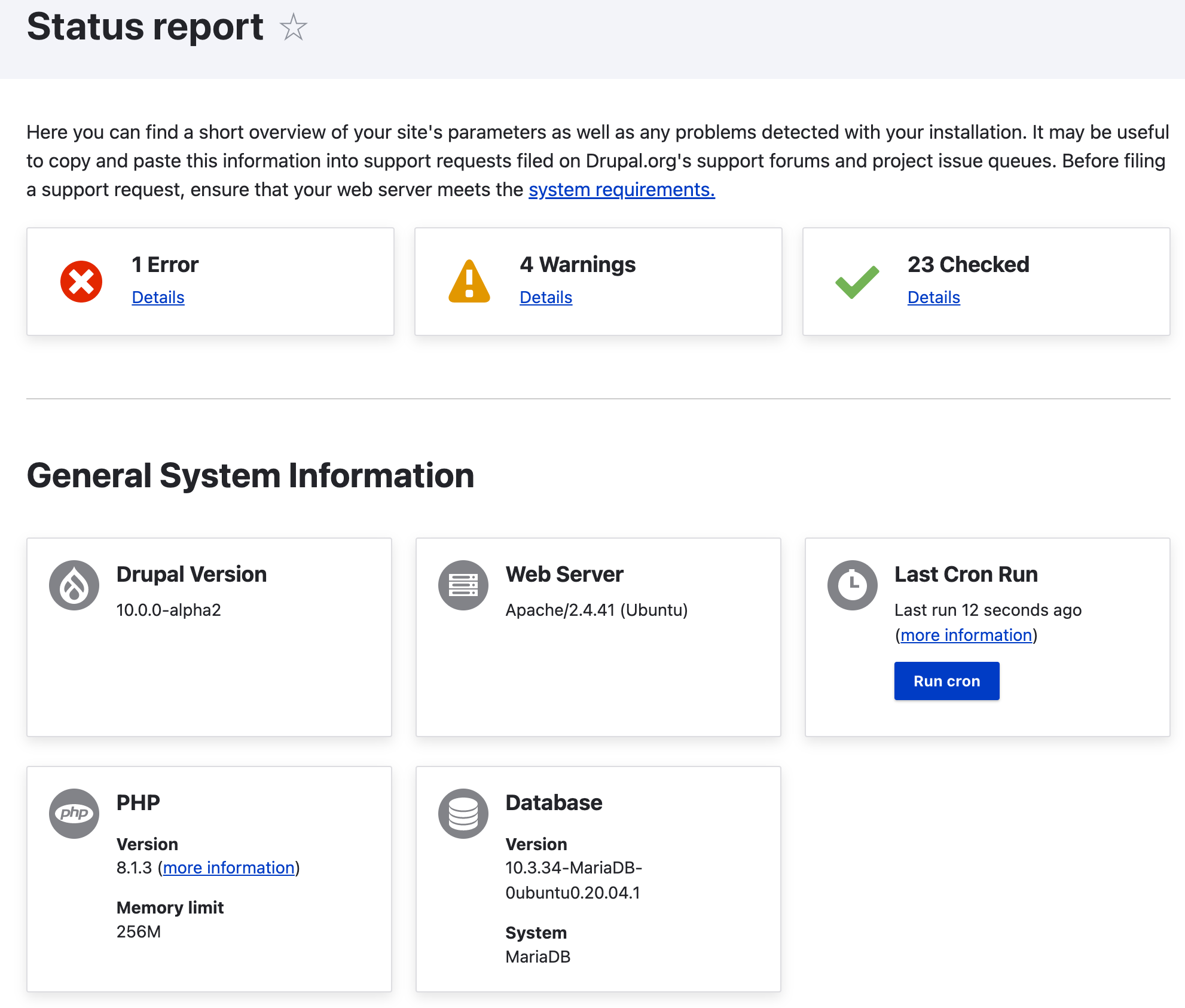1185x1008 pixels.
Task: Click the PHP Version label
Action: [x=147, y=844]
